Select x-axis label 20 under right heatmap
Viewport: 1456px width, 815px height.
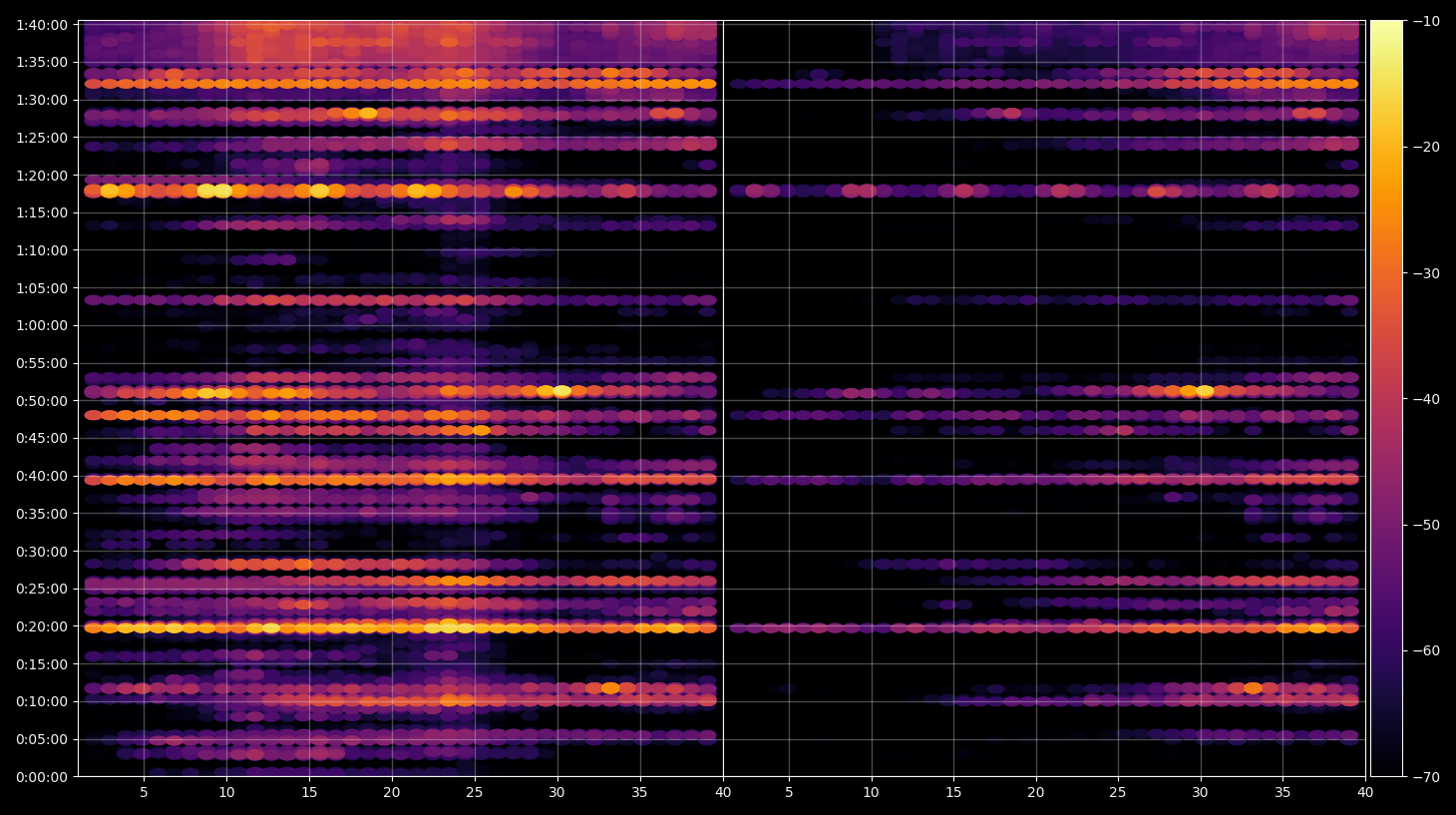[1036, 793]
